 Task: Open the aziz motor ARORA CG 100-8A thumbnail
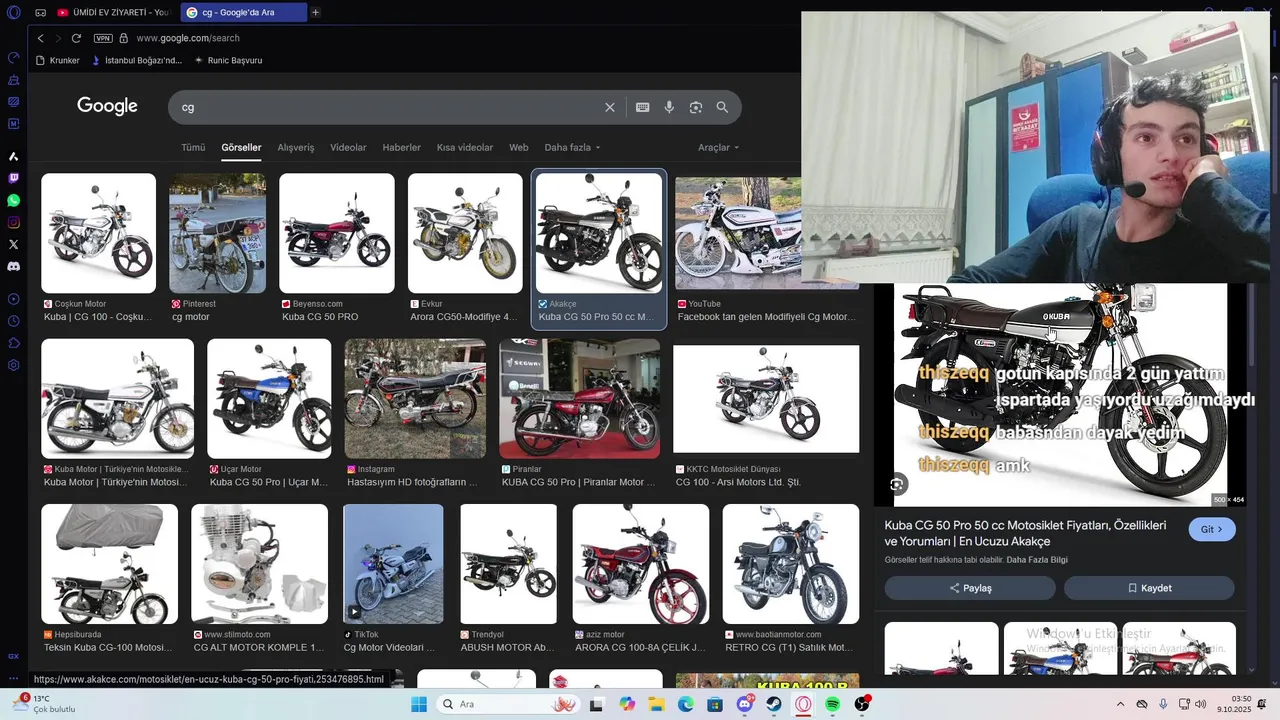click(640, 564)
